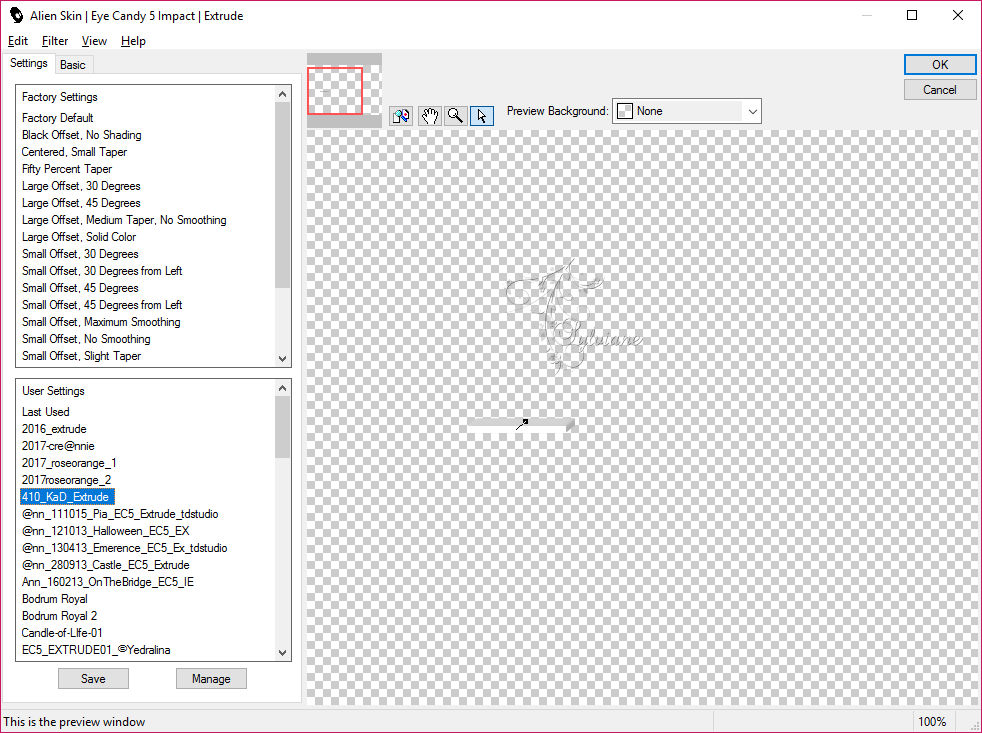The width and height of the screenshot is (982, 733).
Task: Select 'Fifty Percent Taper' preset
Action: (67, 169)
